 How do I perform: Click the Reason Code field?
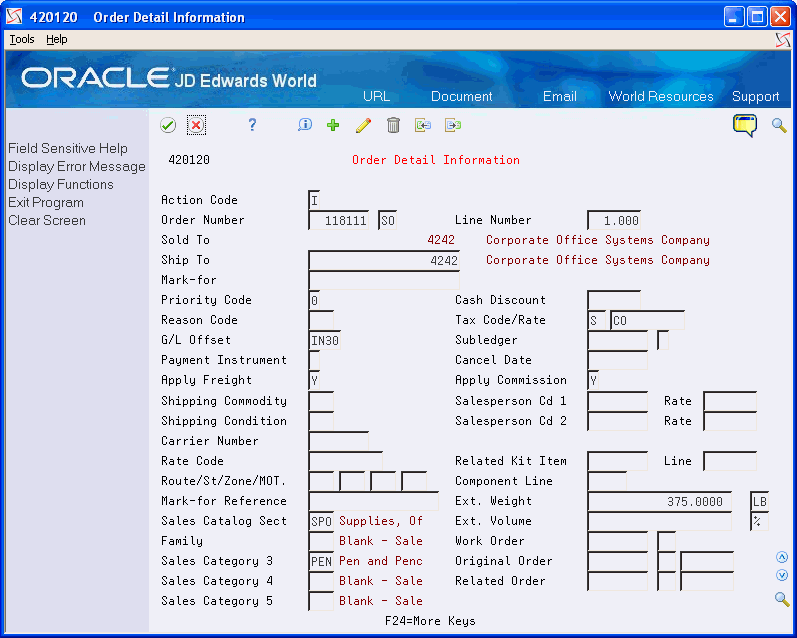[321, 320]
